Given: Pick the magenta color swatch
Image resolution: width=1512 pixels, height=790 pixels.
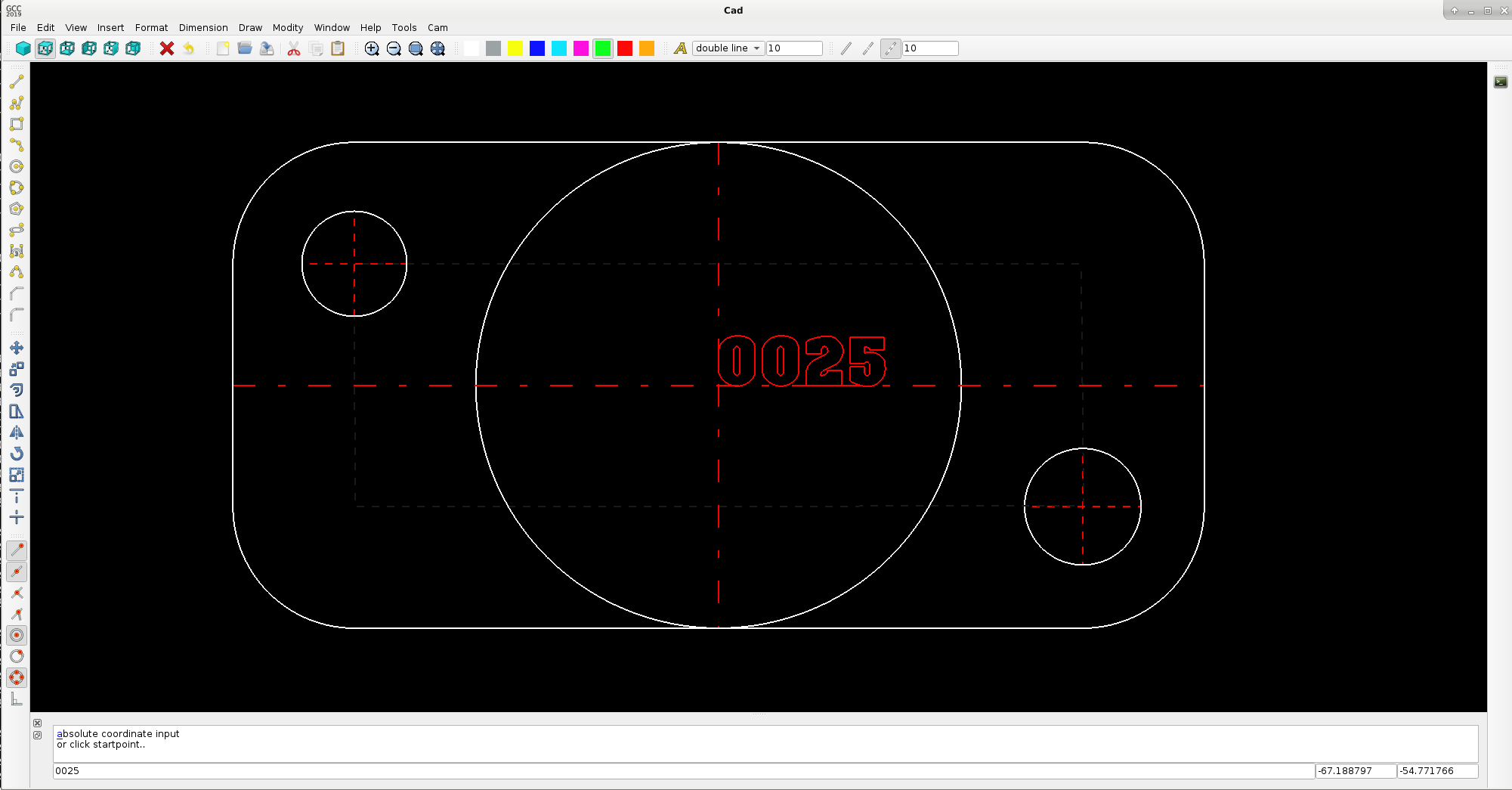Looking at the screenshot, I should 581,48.
